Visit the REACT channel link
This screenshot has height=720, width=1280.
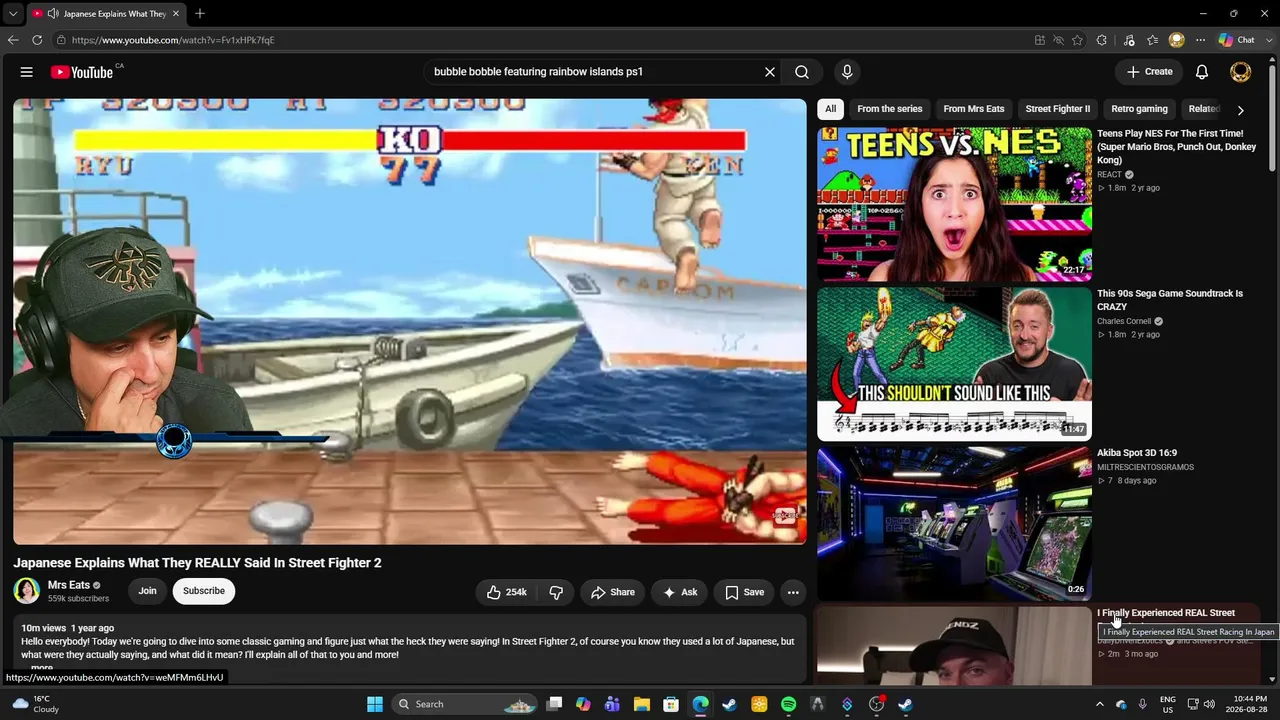pos(1110,175)
